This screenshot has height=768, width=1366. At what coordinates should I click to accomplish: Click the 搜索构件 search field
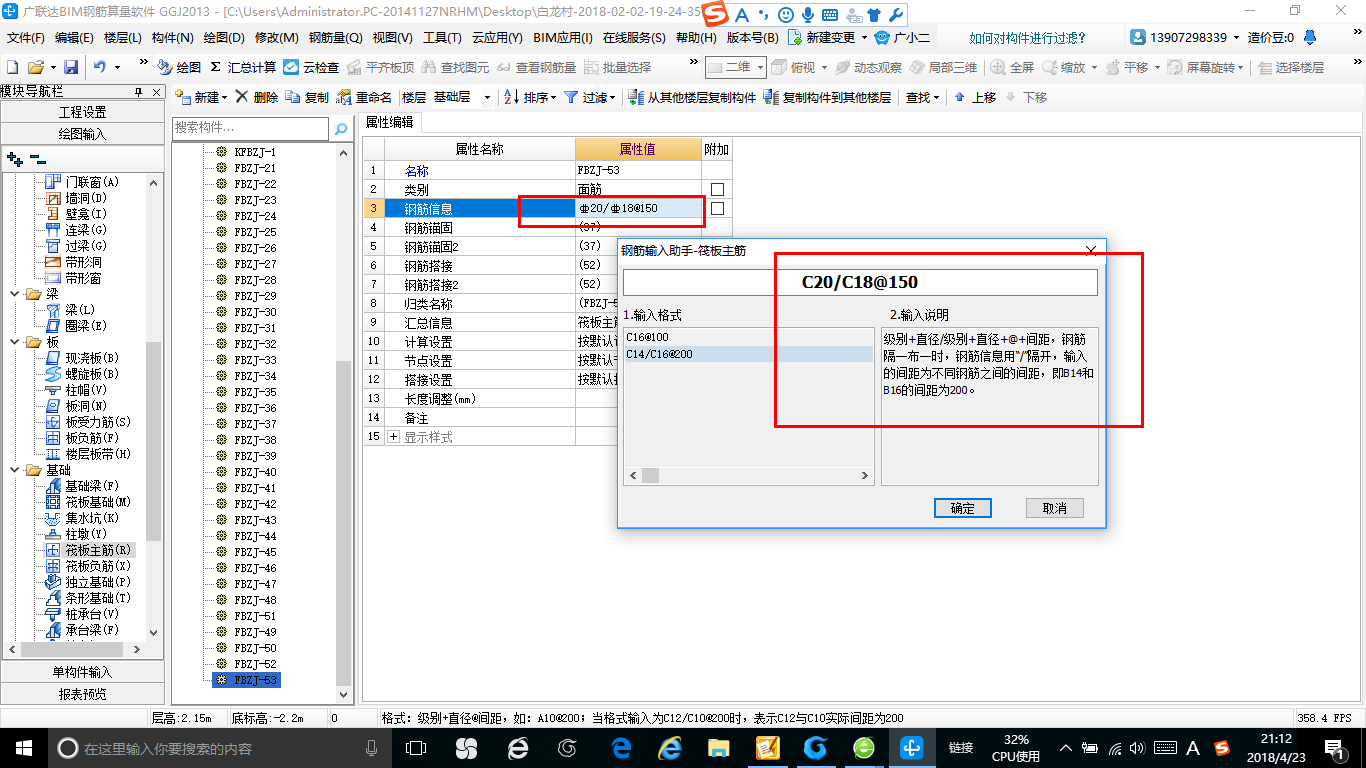pos(250,128)
